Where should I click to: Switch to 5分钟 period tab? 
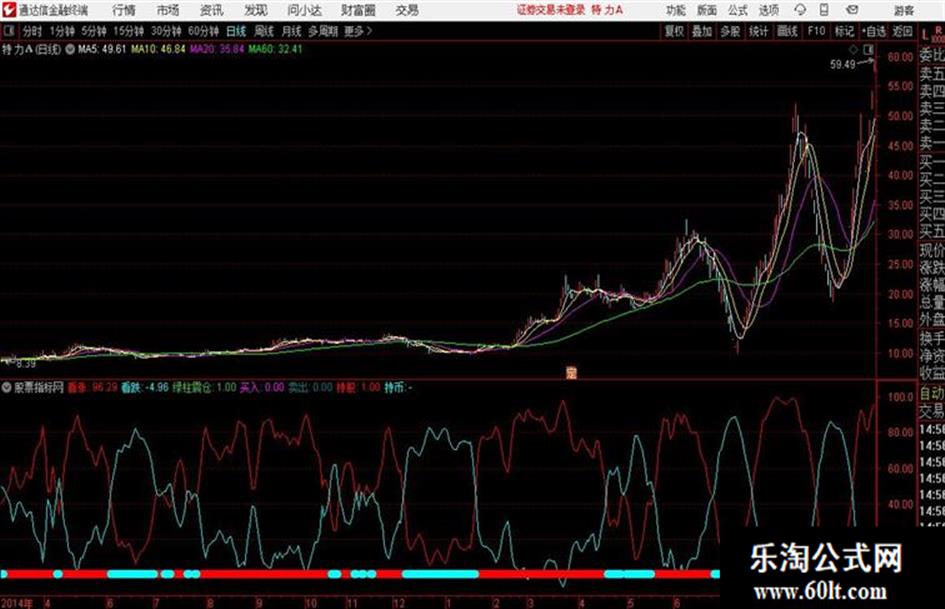click(x=94, y=31)
